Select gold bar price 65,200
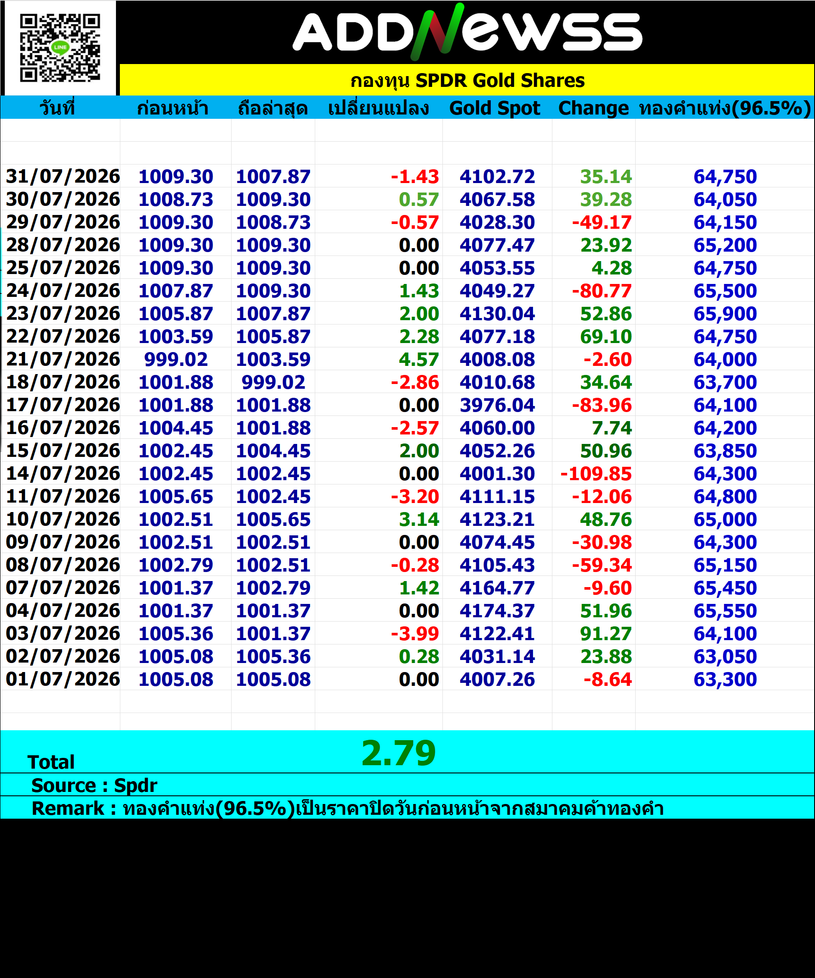Screen dimensions: 815x978 click(725, 245)
